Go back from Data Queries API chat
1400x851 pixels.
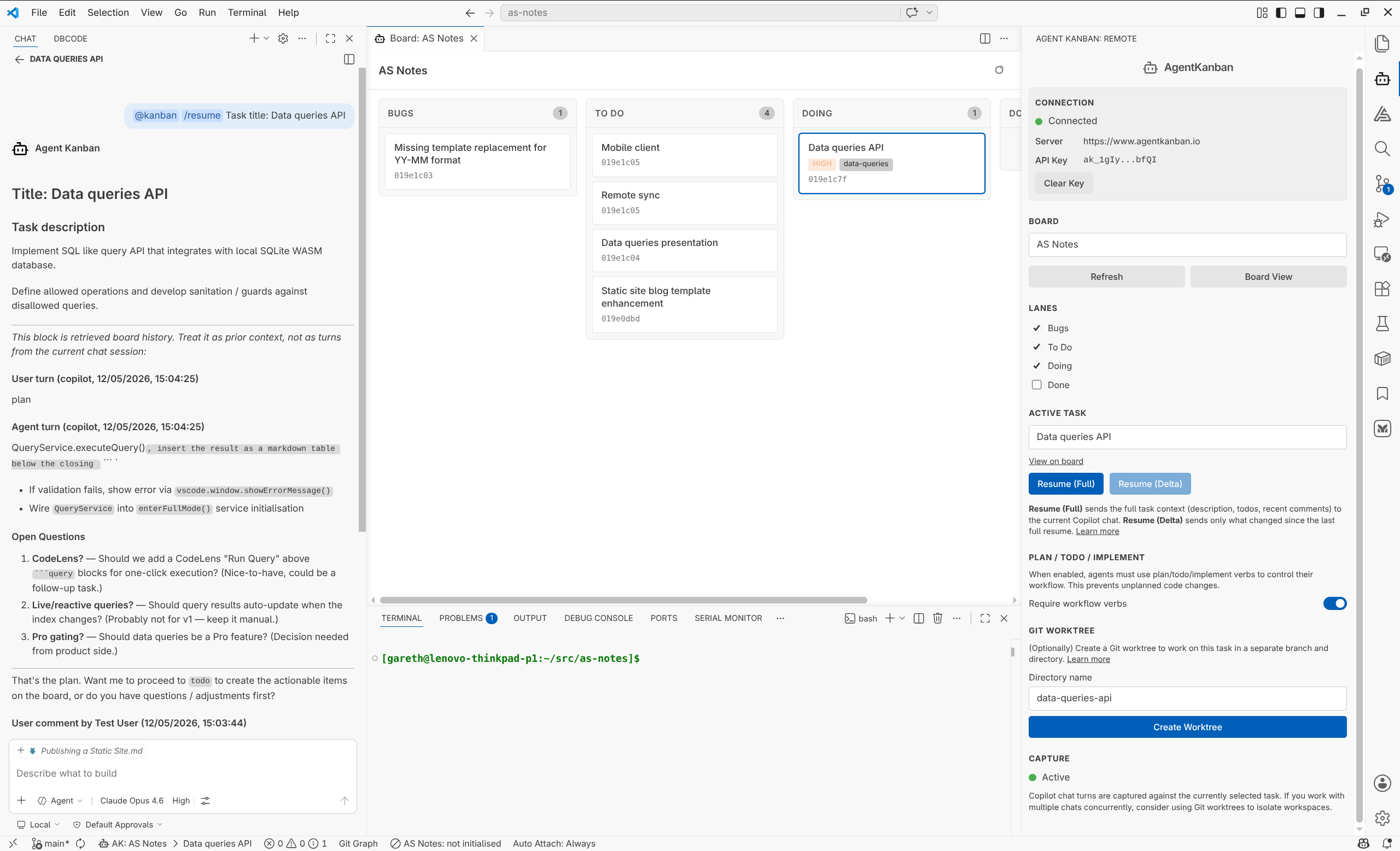(x=19, y=59)
